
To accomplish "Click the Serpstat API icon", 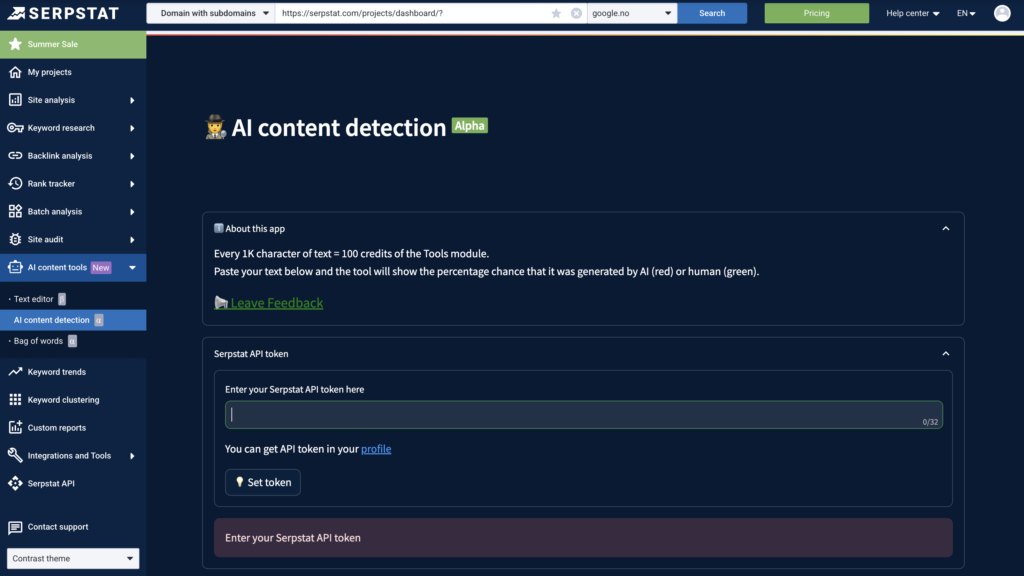I will tap(15, 483).
